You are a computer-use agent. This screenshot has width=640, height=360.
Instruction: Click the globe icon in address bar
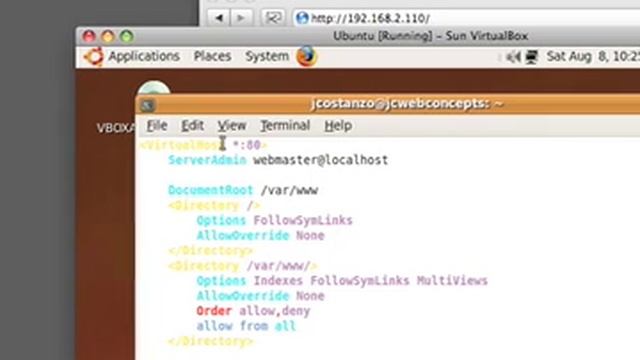pyautogui.click(x=302, y=18)
